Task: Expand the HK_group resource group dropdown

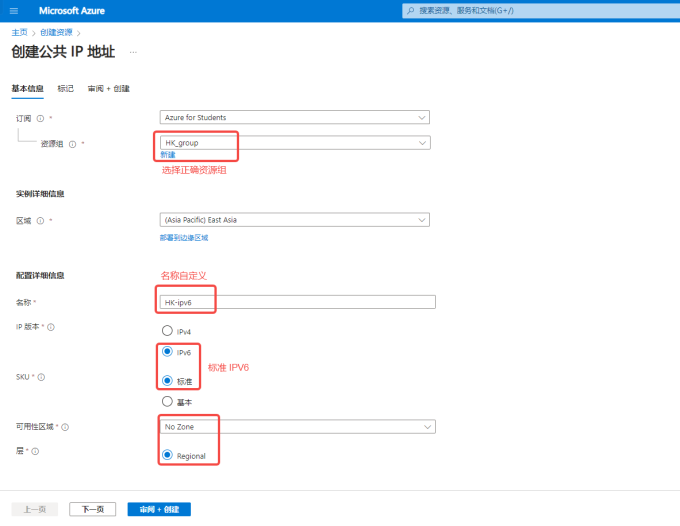Action: click(295, 143)
